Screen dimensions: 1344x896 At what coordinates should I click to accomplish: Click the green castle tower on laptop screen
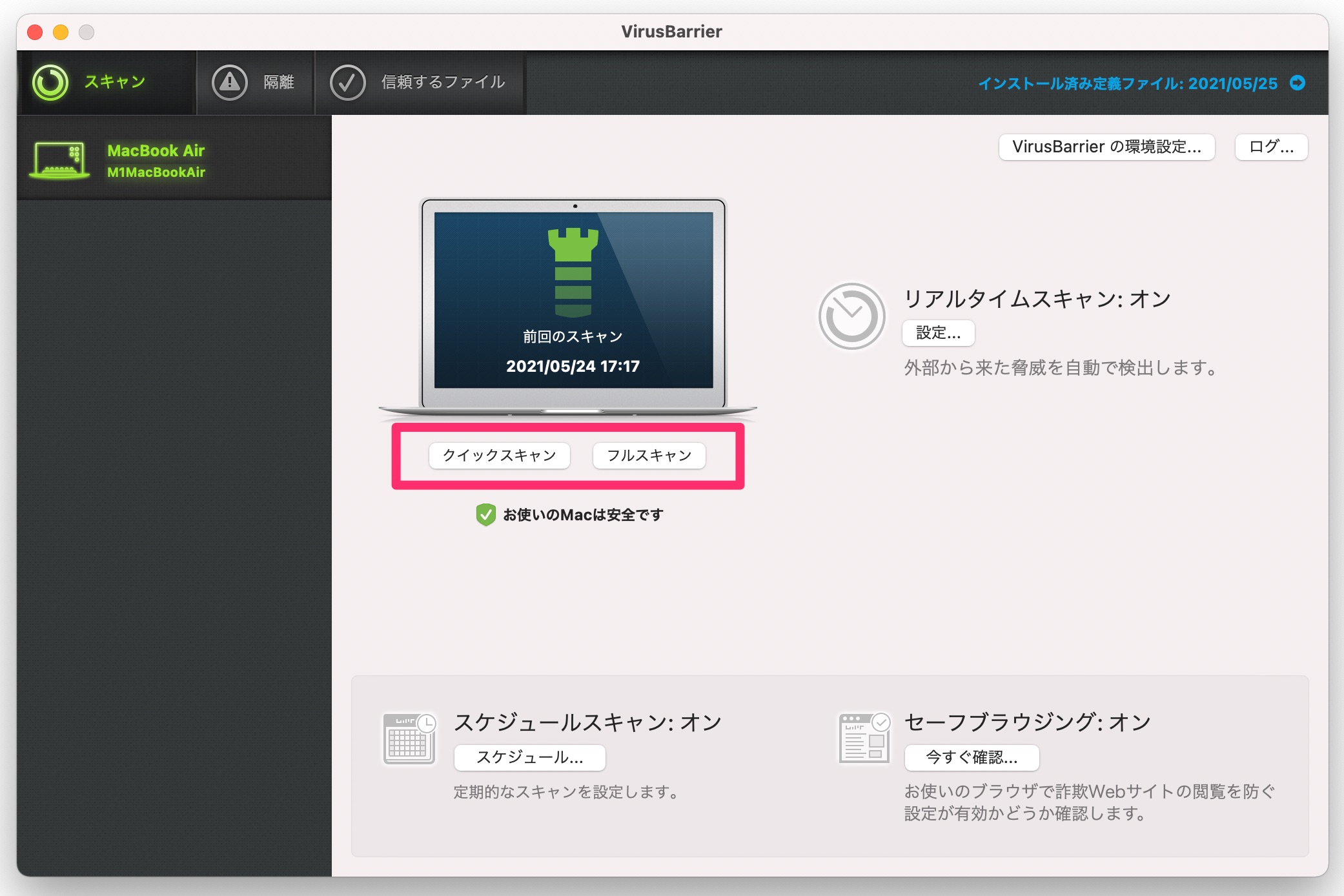point(573,272)
